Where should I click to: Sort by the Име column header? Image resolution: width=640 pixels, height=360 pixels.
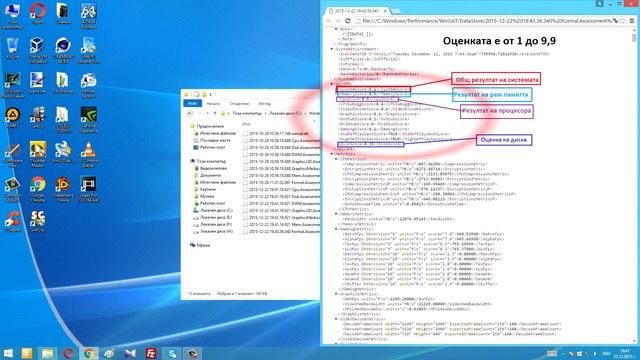pyautogui.click(x=246, y=124)
